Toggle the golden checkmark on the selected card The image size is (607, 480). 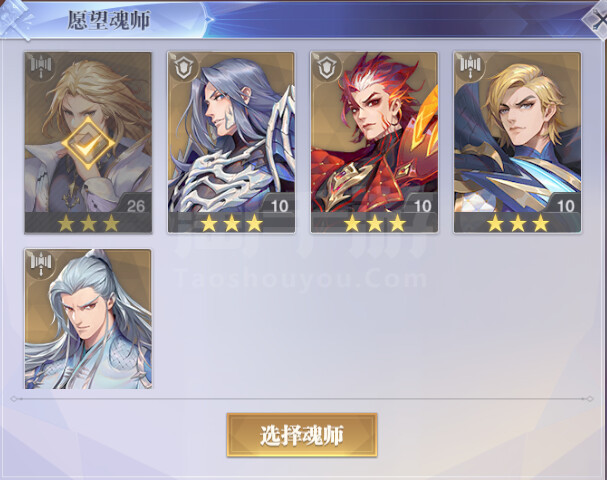tap(89, 144)
